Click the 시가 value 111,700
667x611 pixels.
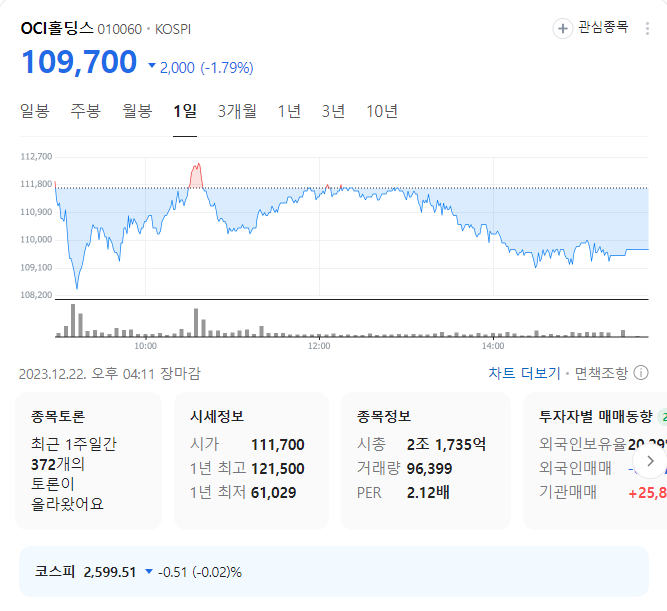tap(278, 445)
